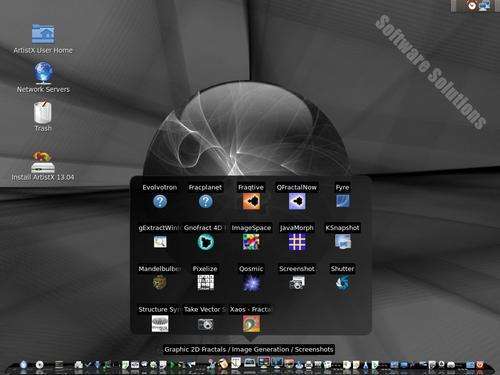
Task: Launch the Shutter screenshot program
Action: [x=343, y=283]
